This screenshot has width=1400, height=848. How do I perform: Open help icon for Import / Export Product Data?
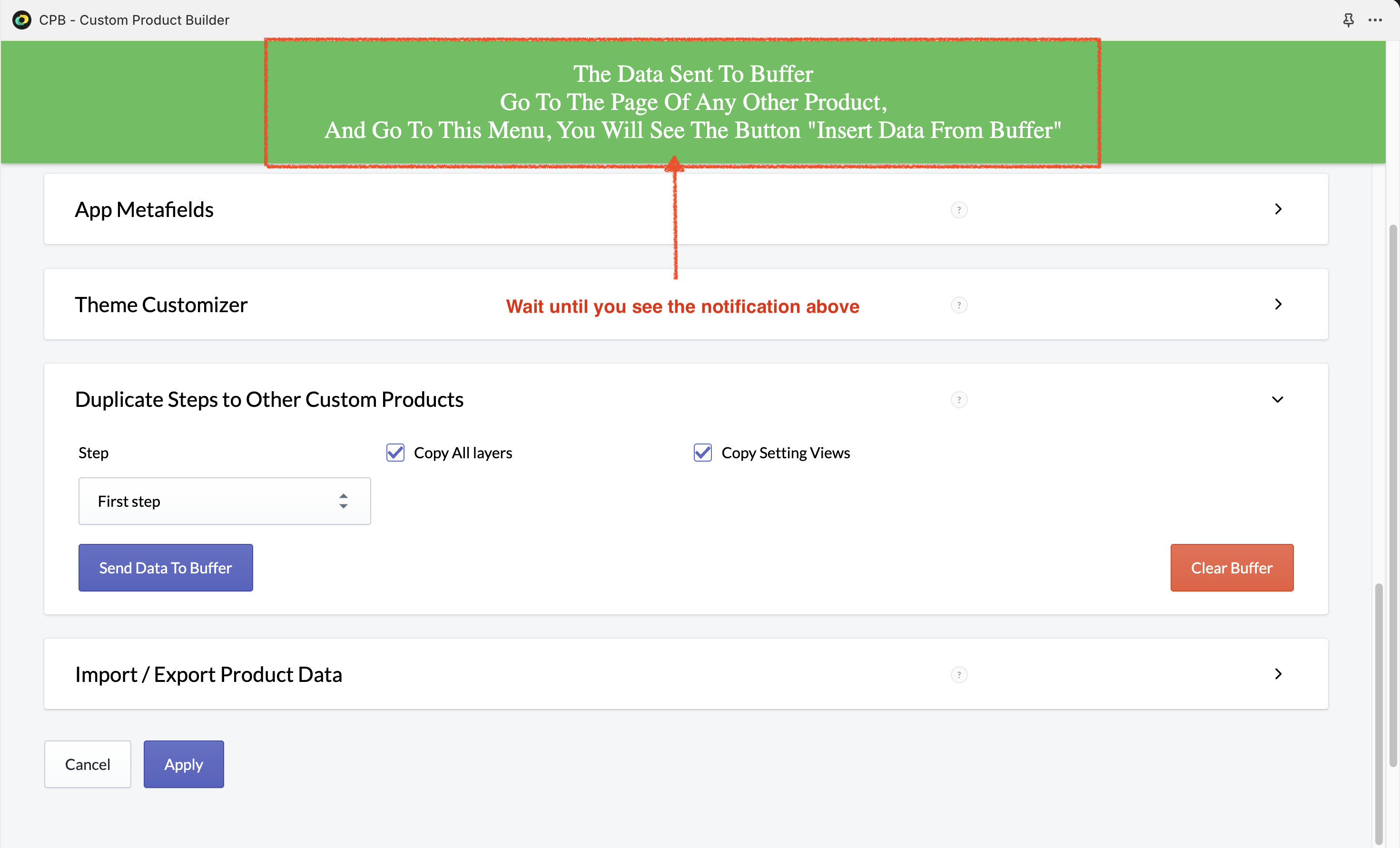point(958,675)
